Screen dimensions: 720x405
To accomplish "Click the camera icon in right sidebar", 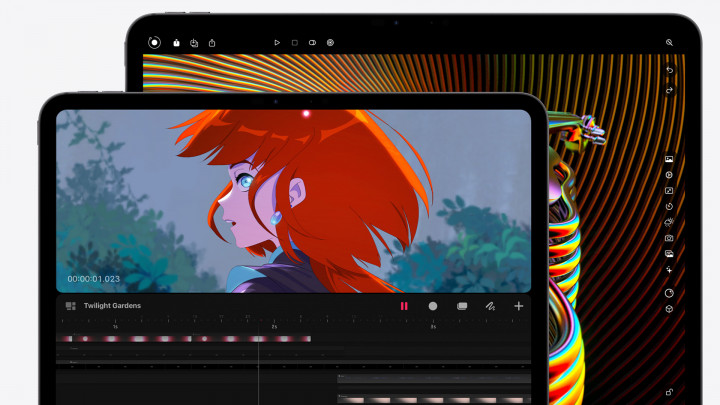I will click(x=669, y=238).
